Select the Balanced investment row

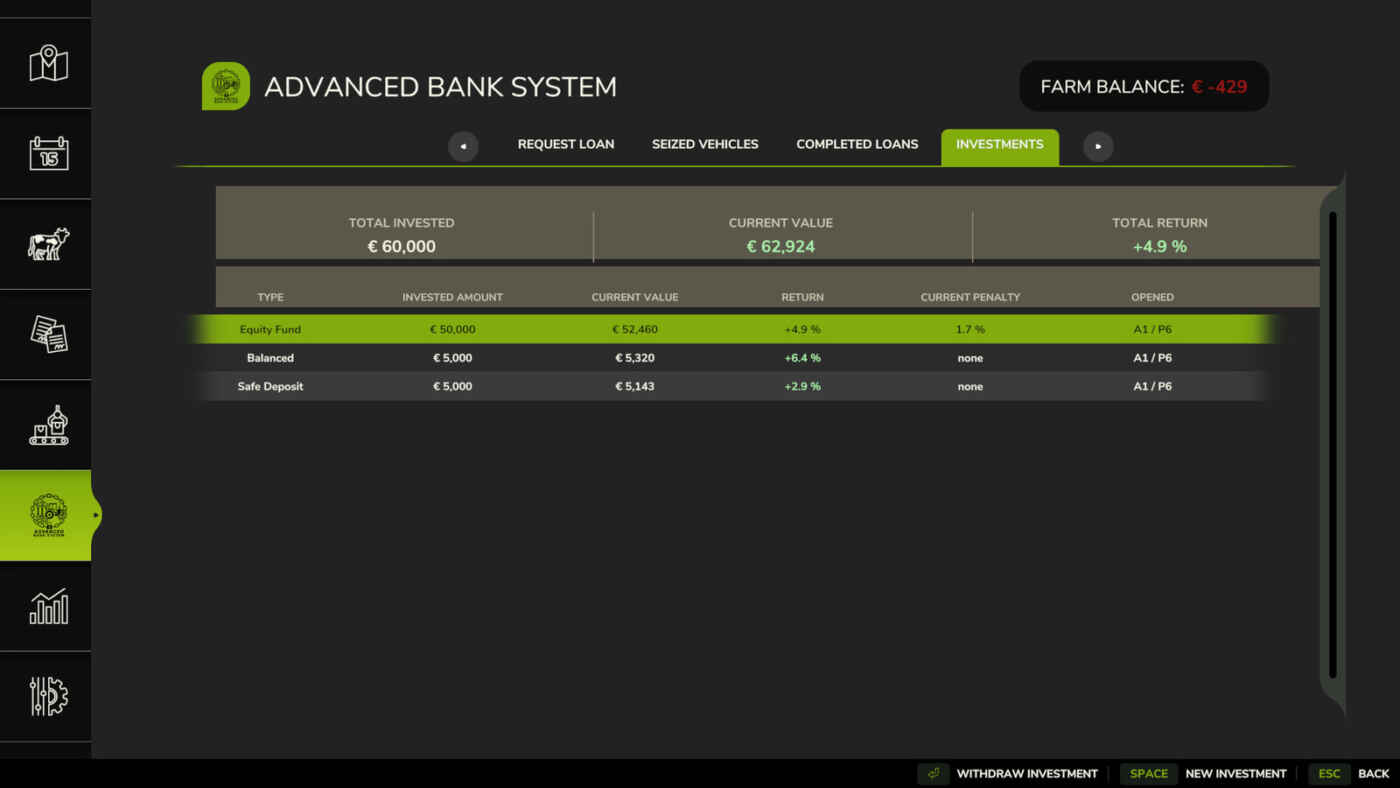point(734,358)
